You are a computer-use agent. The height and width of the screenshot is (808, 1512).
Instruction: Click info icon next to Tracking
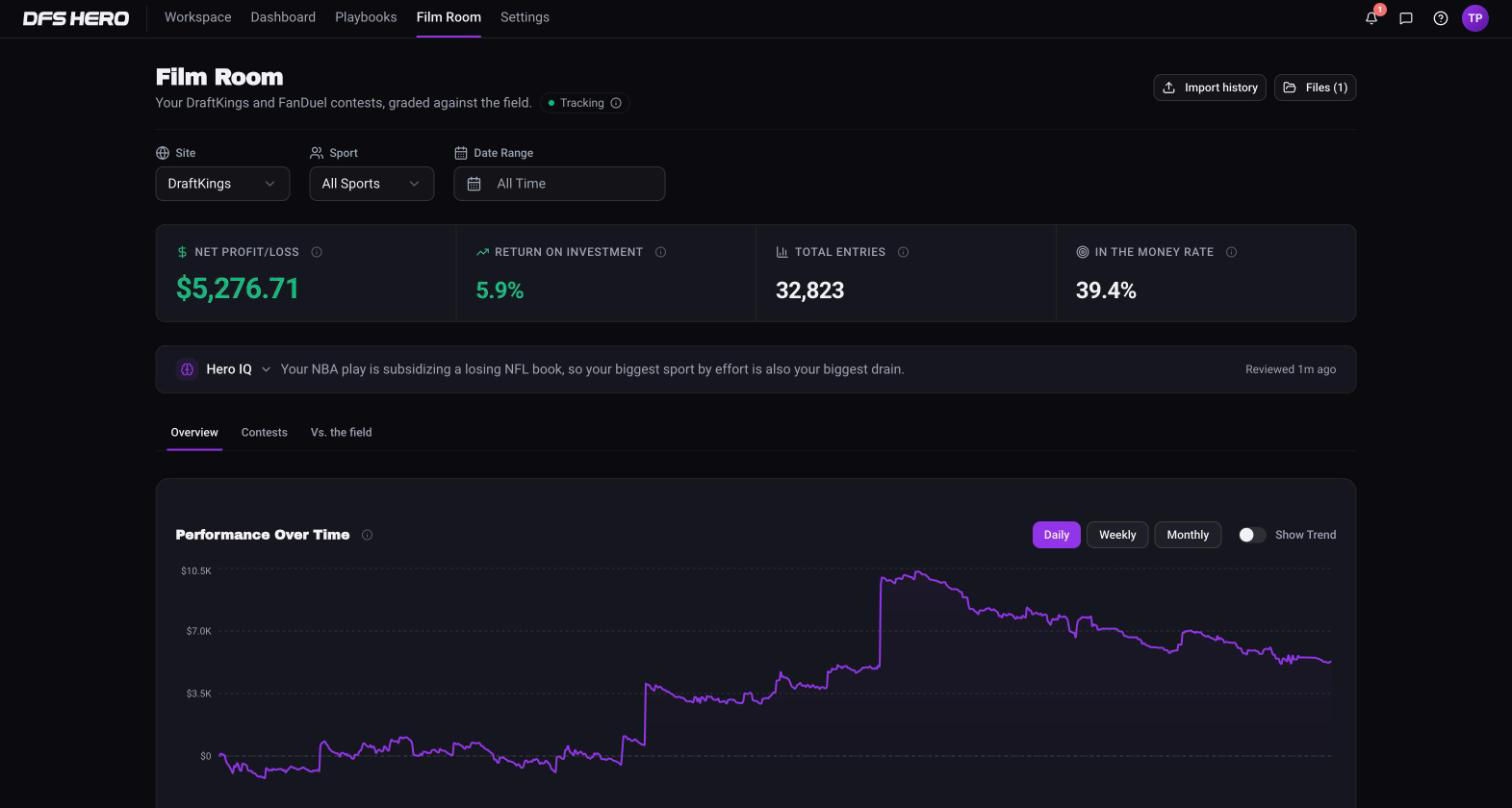616,103
